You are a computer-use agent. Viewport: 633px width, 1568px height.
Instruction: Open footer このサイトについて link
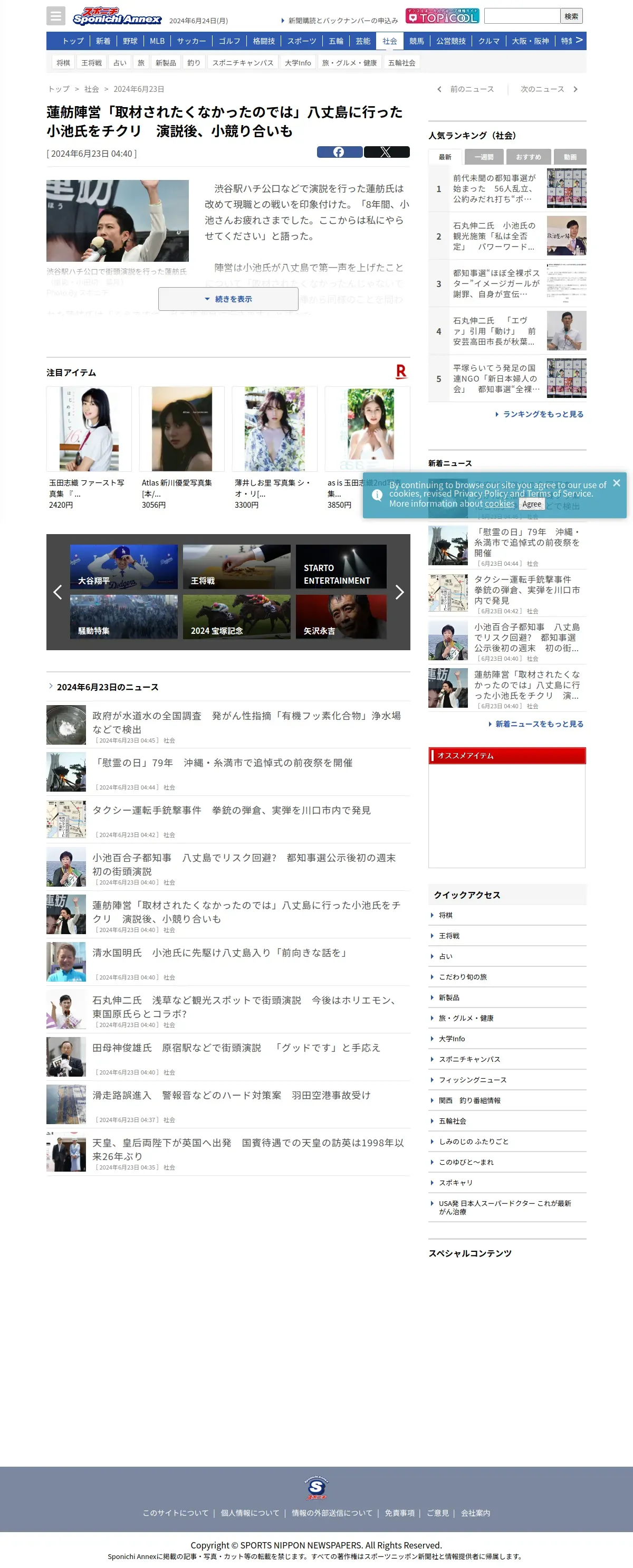[x=175, y=1513]
